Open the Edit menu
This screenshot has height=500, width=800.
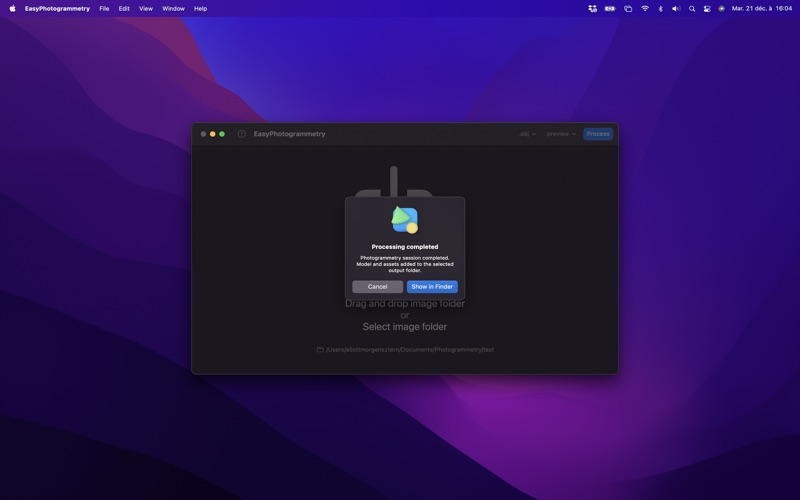coord(124,8)
